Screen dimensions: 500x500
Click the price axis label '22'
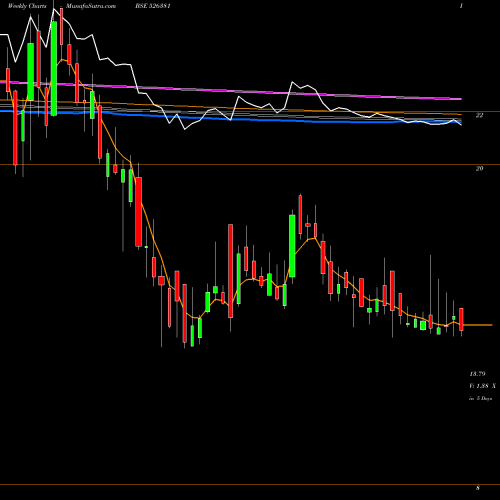(x=479, y=115)
